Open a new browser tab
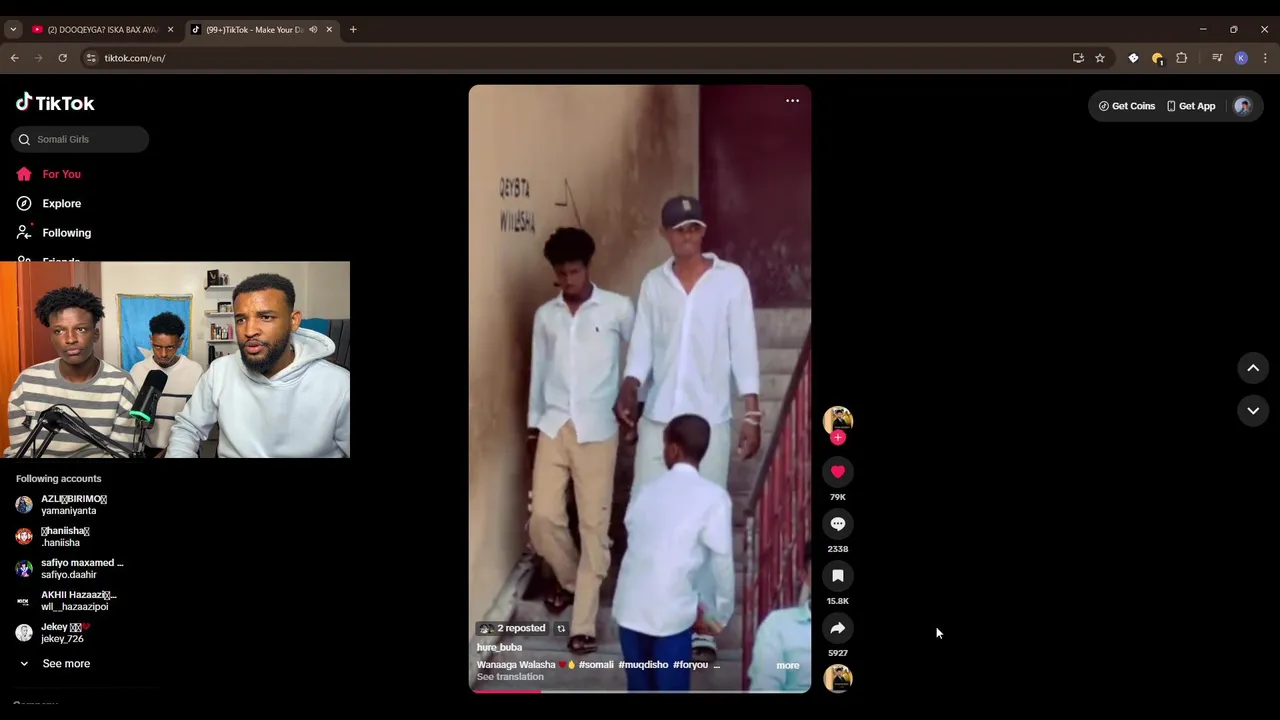 [x=353, y=30]
